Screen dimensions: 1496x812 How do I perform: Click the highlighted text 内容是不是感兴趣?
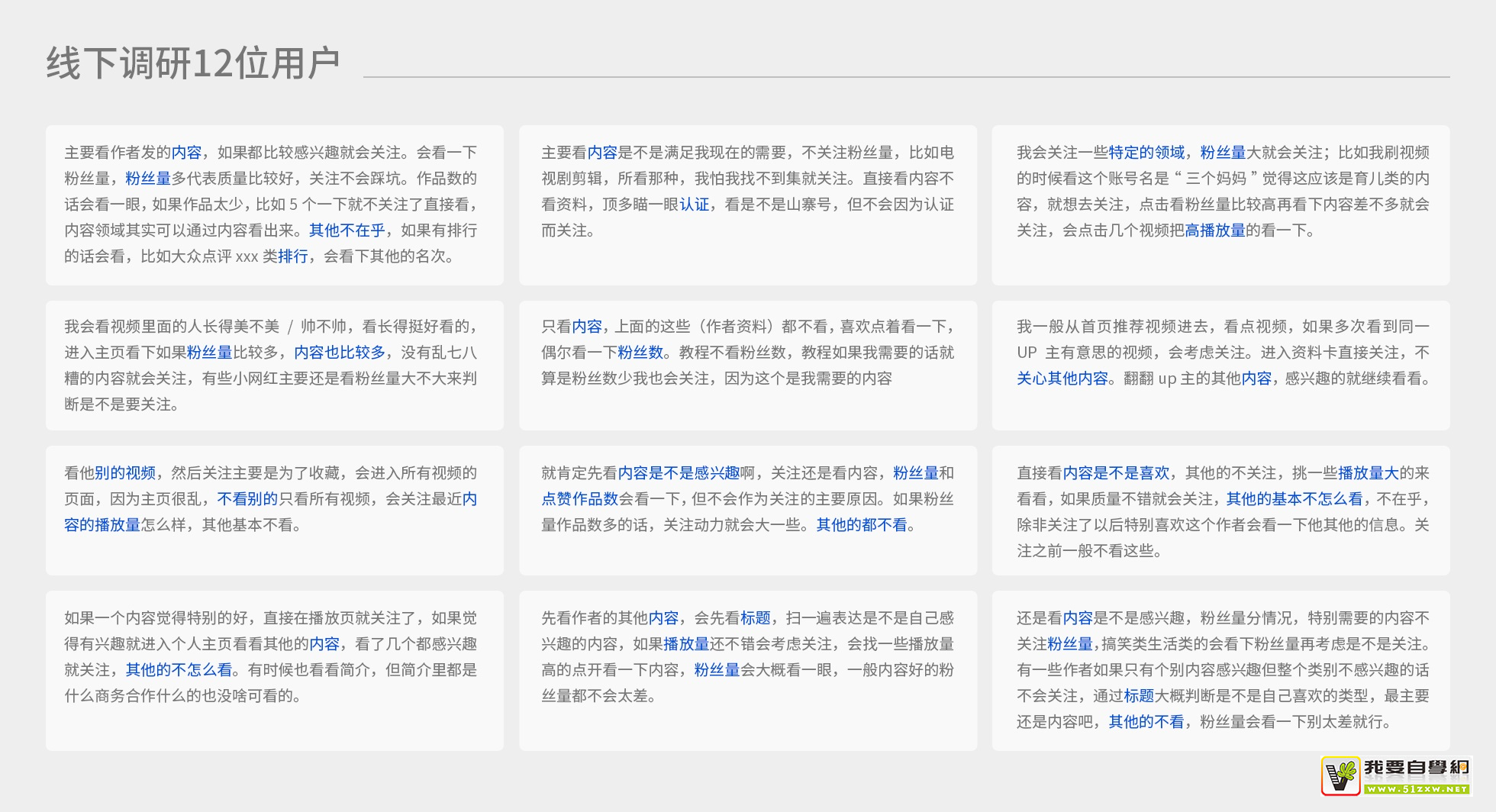[679, 473]
